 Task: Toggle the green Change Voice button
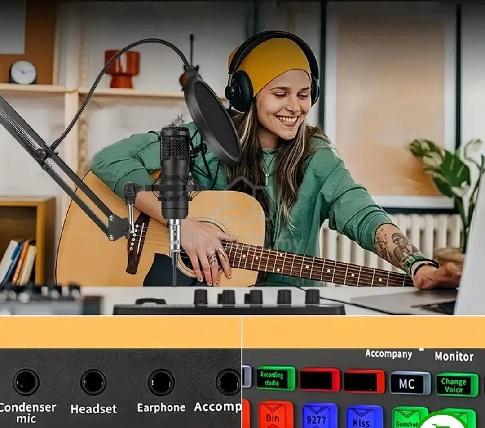click(x=457, y=385)
